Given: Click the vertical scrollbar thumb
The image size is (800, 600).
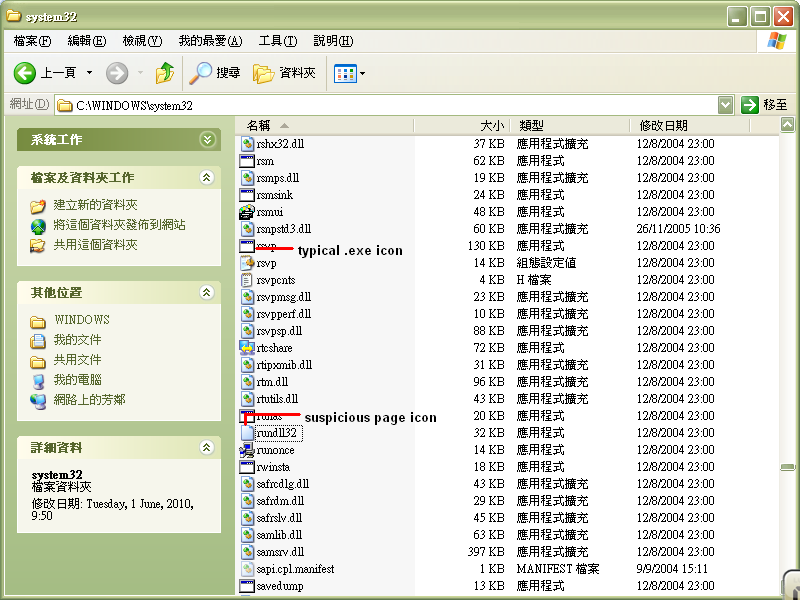Looking at the screenshot, I should tap(787, 467).
